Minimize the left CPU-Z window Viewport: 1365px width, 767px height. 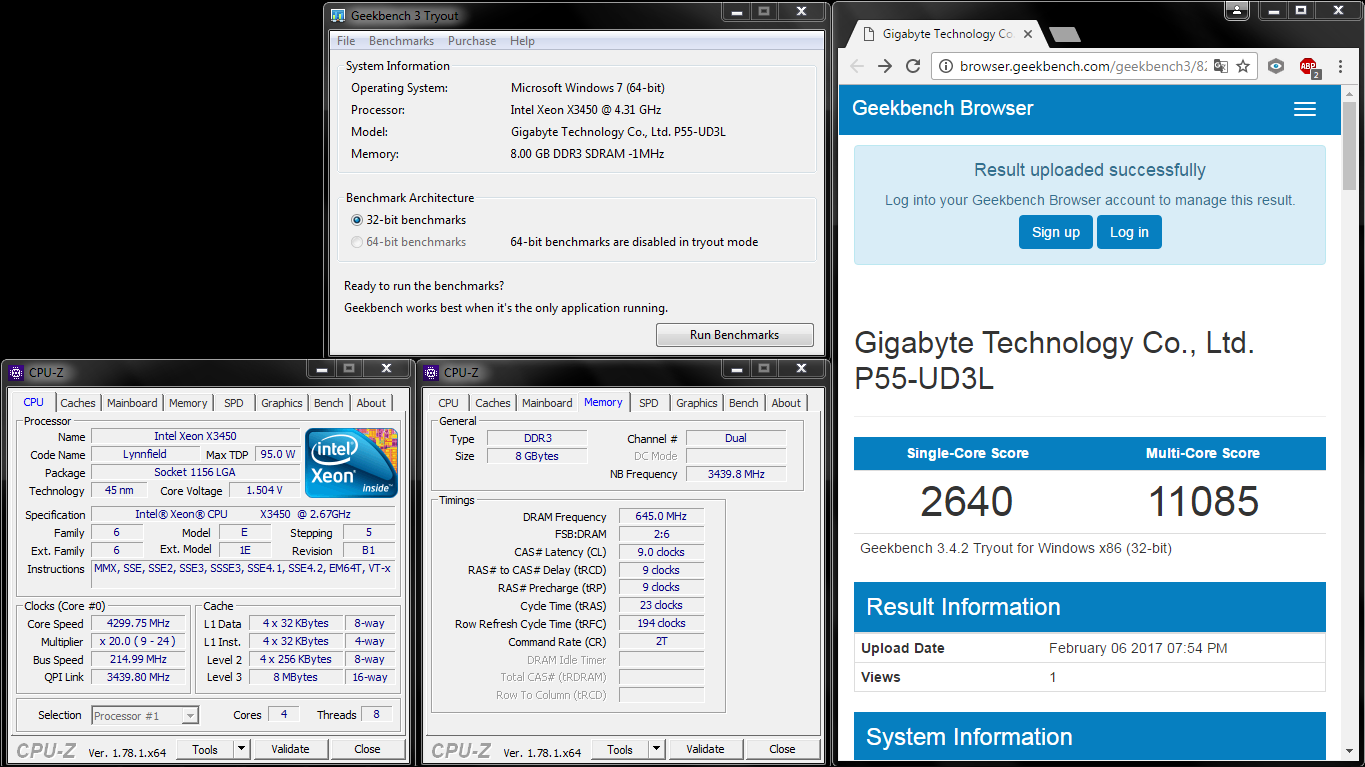coord(321,368)
